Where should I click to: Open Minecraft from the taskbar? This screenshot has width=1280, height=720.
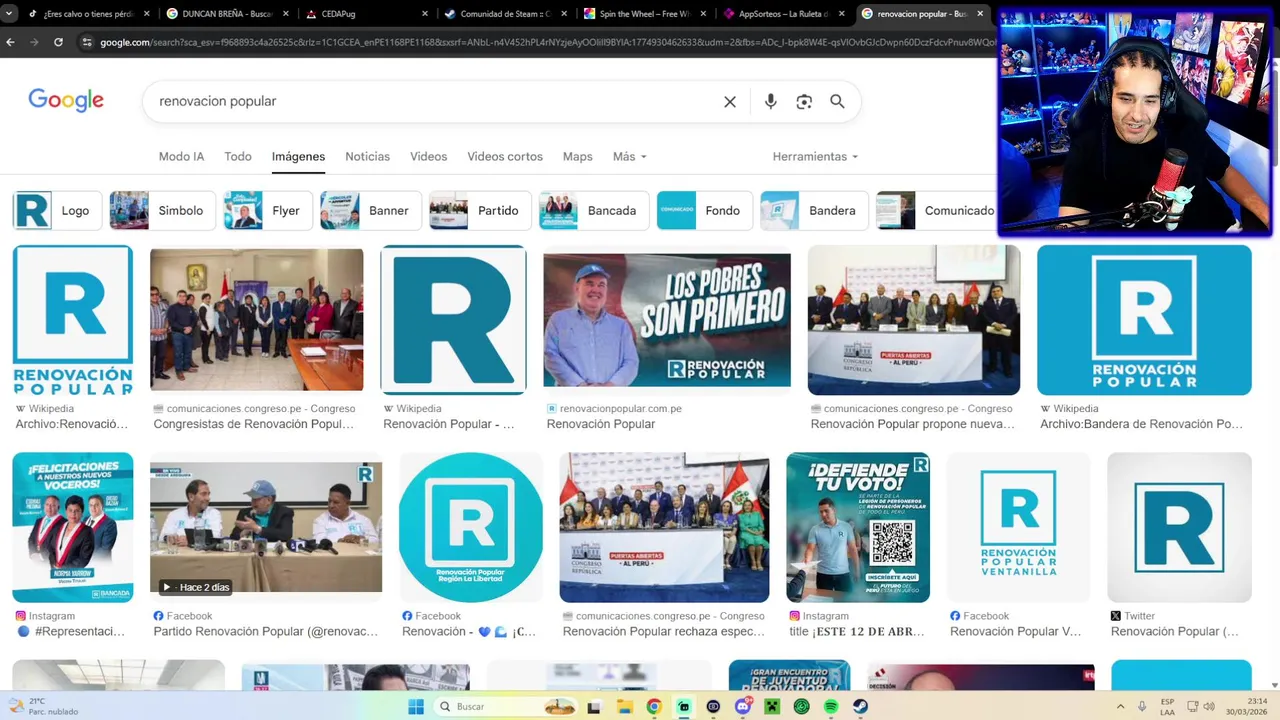pos(772,707)
